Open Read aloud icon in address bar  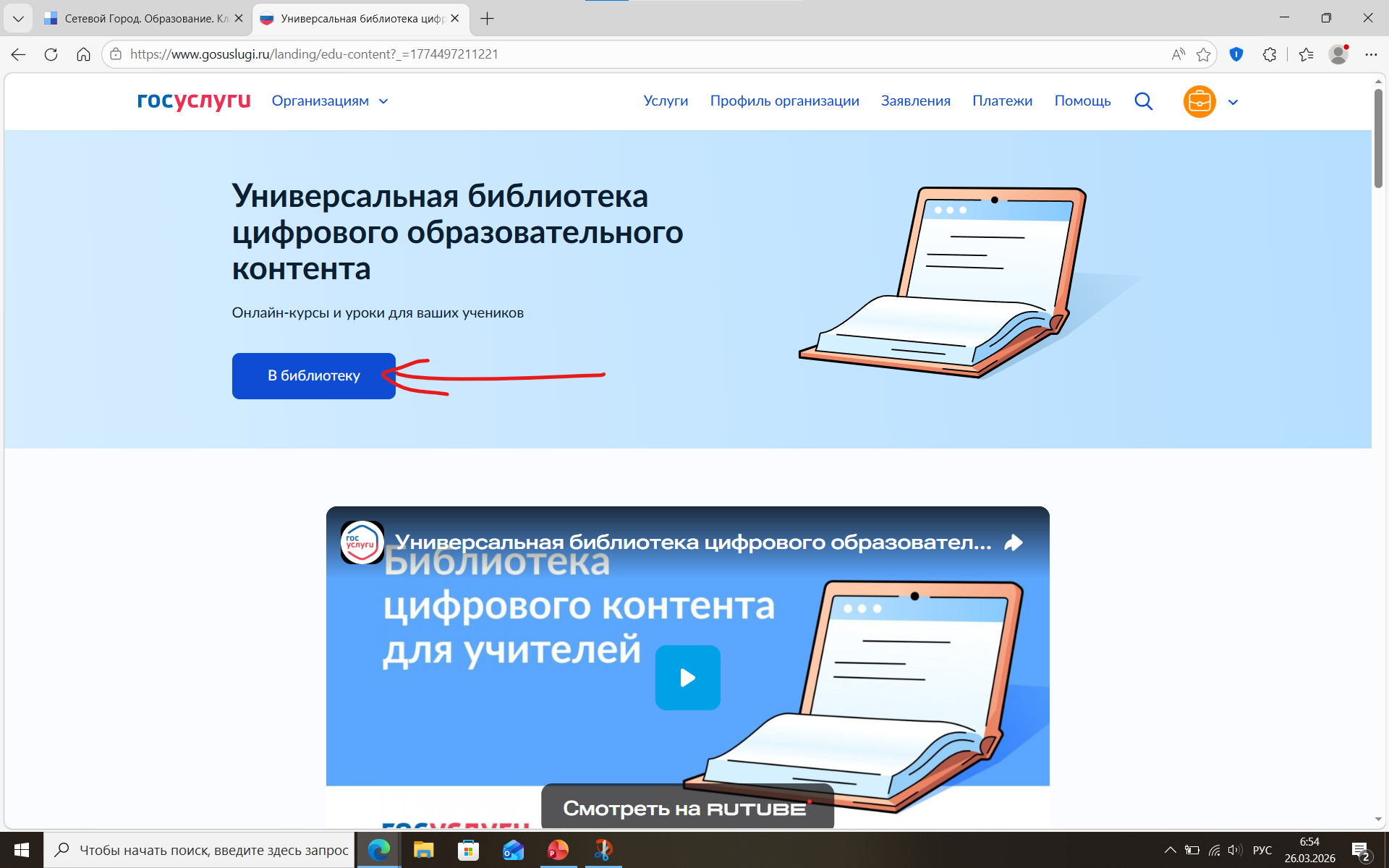point(1178,54)
